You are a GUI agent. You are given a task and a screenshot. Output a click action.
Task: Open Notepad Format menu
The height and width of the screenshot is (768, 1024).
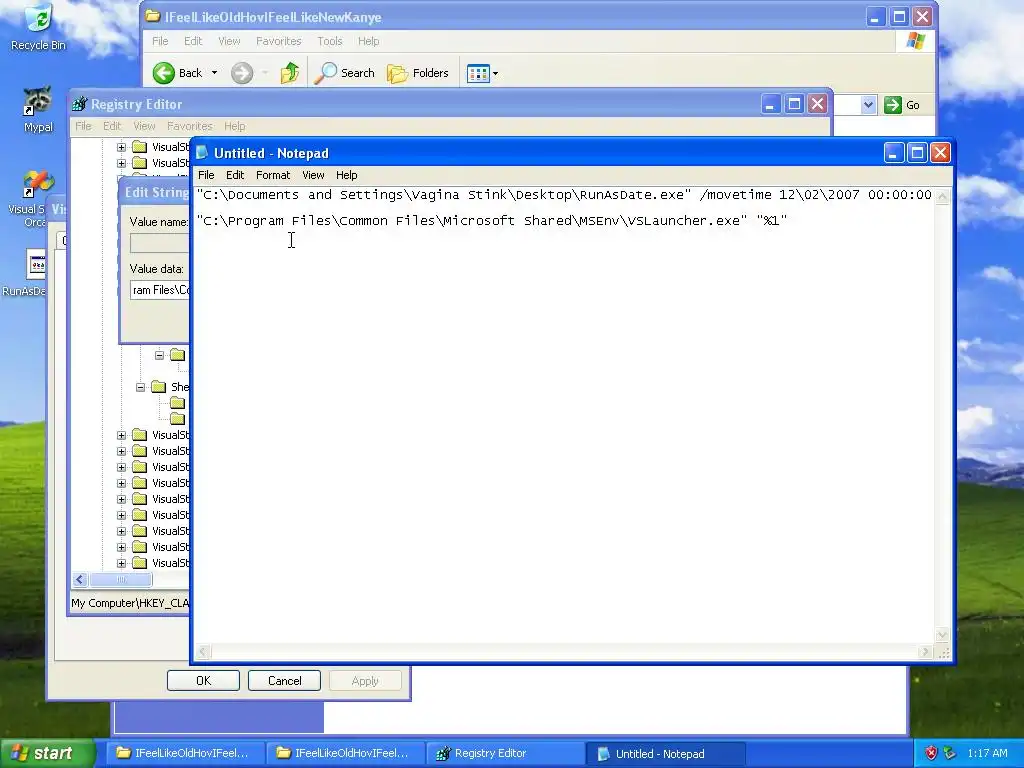click(272, 175)
